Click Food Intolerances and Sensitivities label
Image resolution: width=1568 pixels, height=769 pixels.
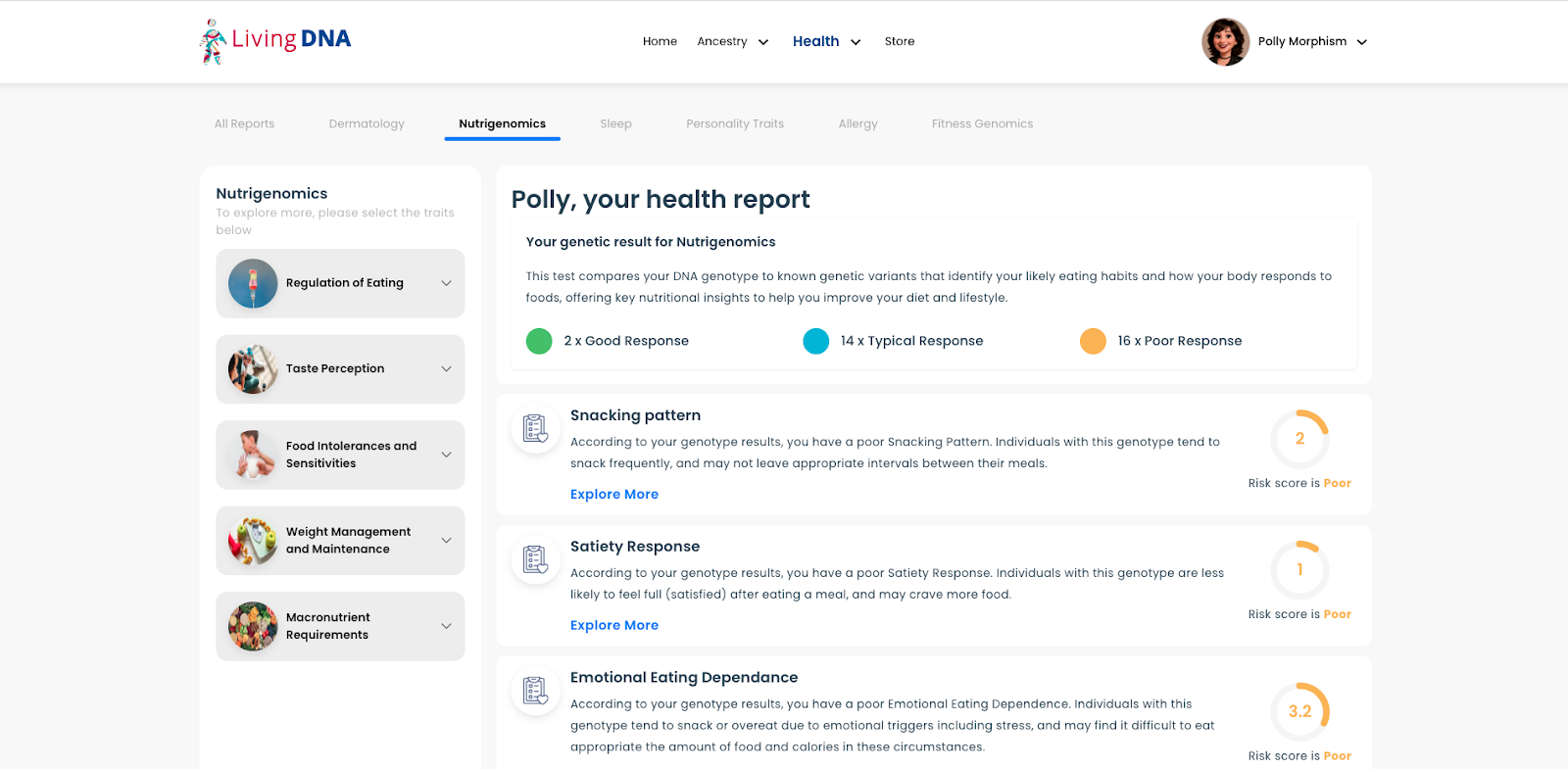pyautogui.click(x=351, y=455)
